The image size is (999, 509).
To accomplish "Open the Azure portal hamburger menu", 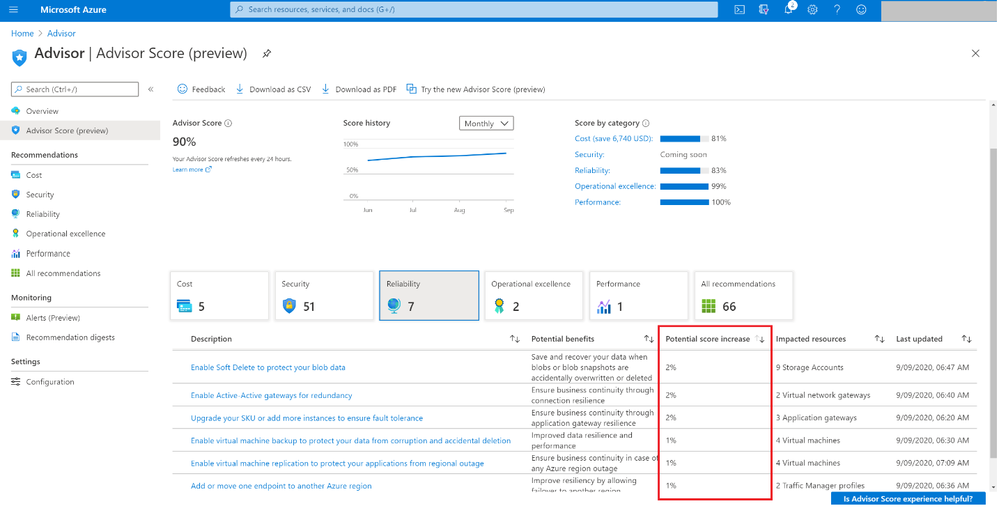I will (x=14, y=10).
